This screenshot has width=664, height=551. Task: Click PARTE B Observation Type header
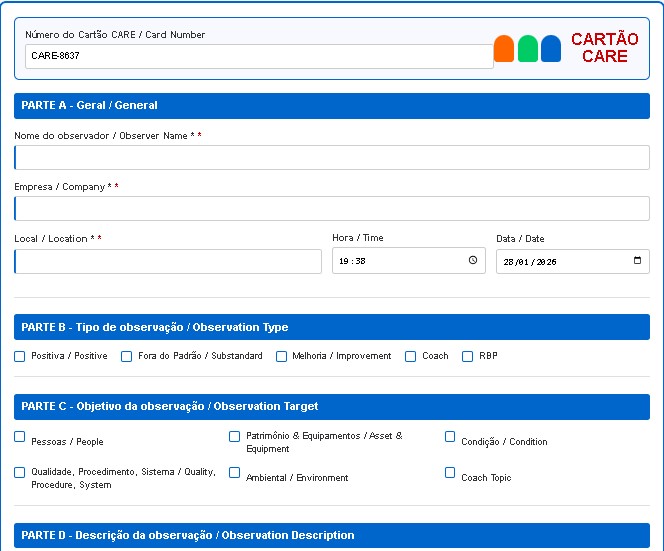332,327
